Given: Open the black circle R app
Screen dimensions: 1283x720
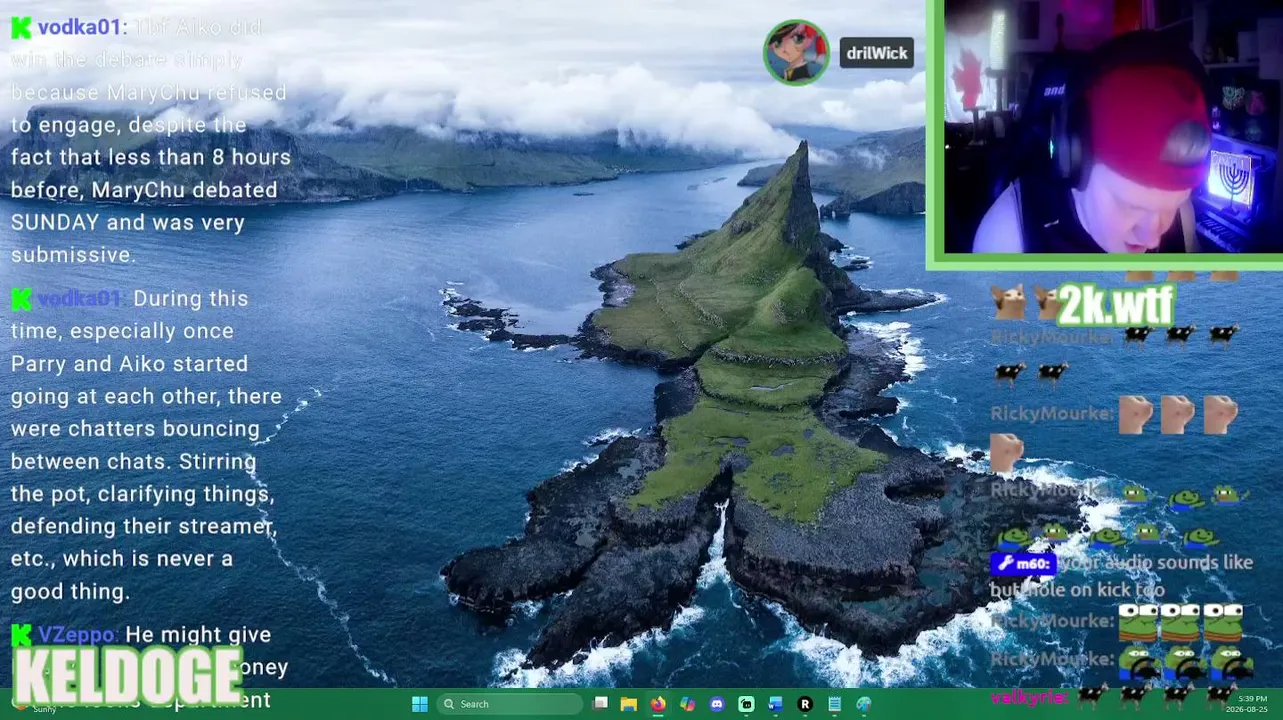Looking at the screenshot, I should tap(805, 704).
